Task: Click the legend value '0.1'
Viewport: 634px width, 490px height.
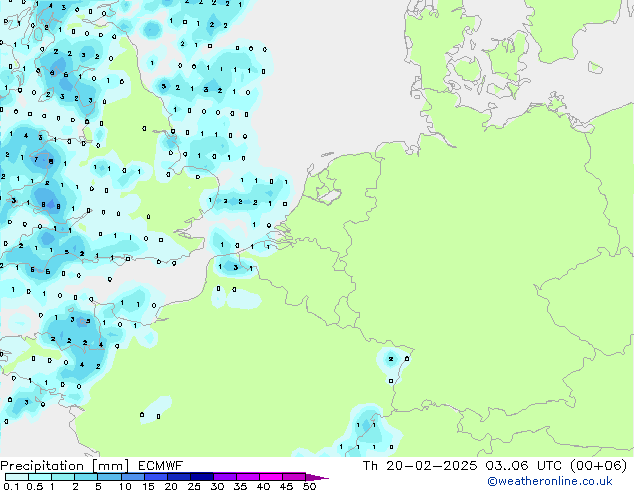Action: pos(11,486)
